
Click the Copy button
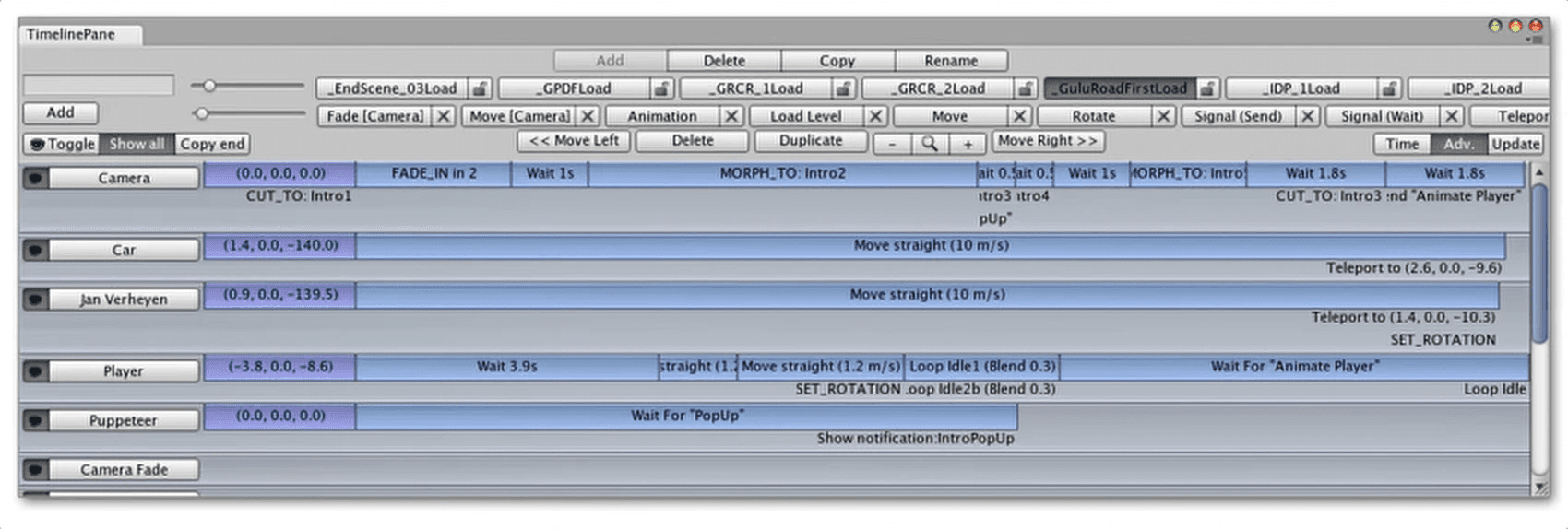click(837, 61)
